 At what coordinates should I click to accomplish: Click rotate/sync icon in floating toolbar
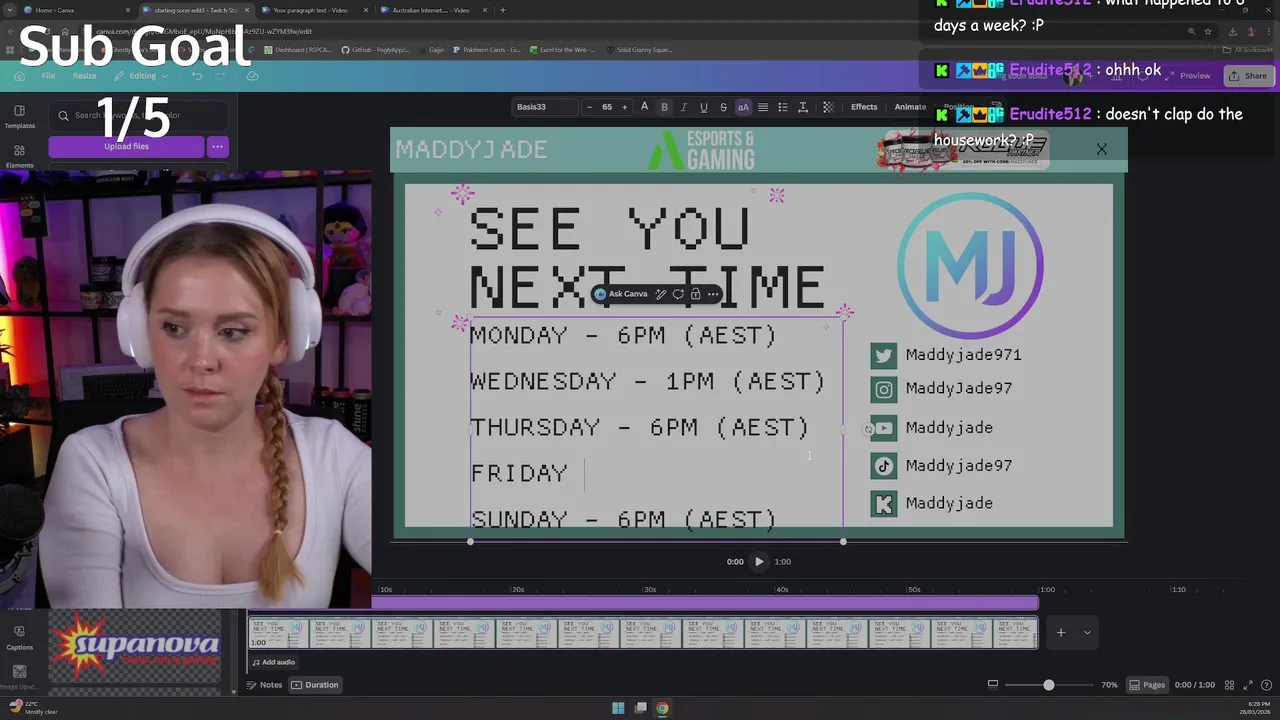678,294
